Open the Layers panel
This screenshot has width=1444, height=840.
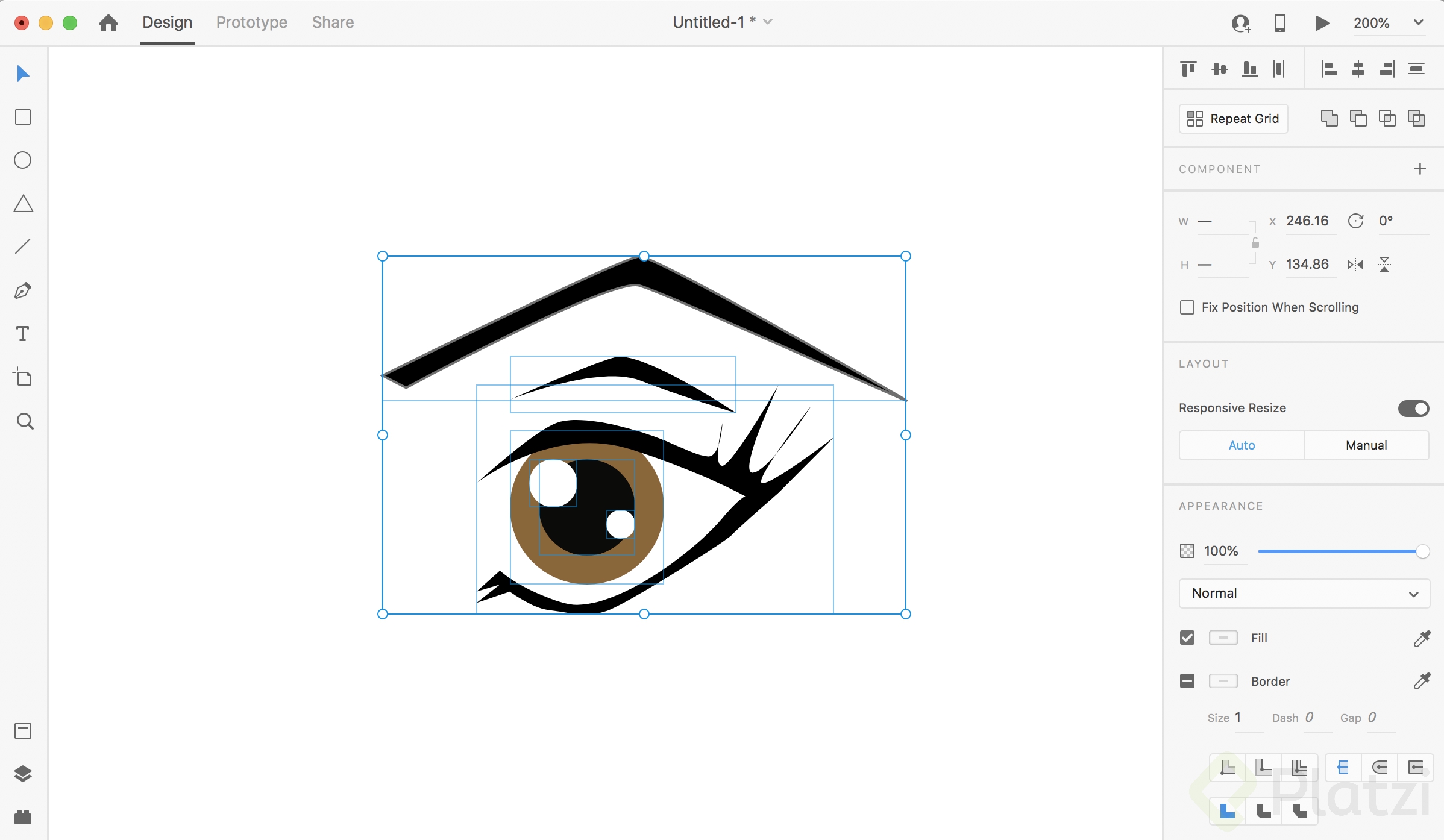click(22, 773)
